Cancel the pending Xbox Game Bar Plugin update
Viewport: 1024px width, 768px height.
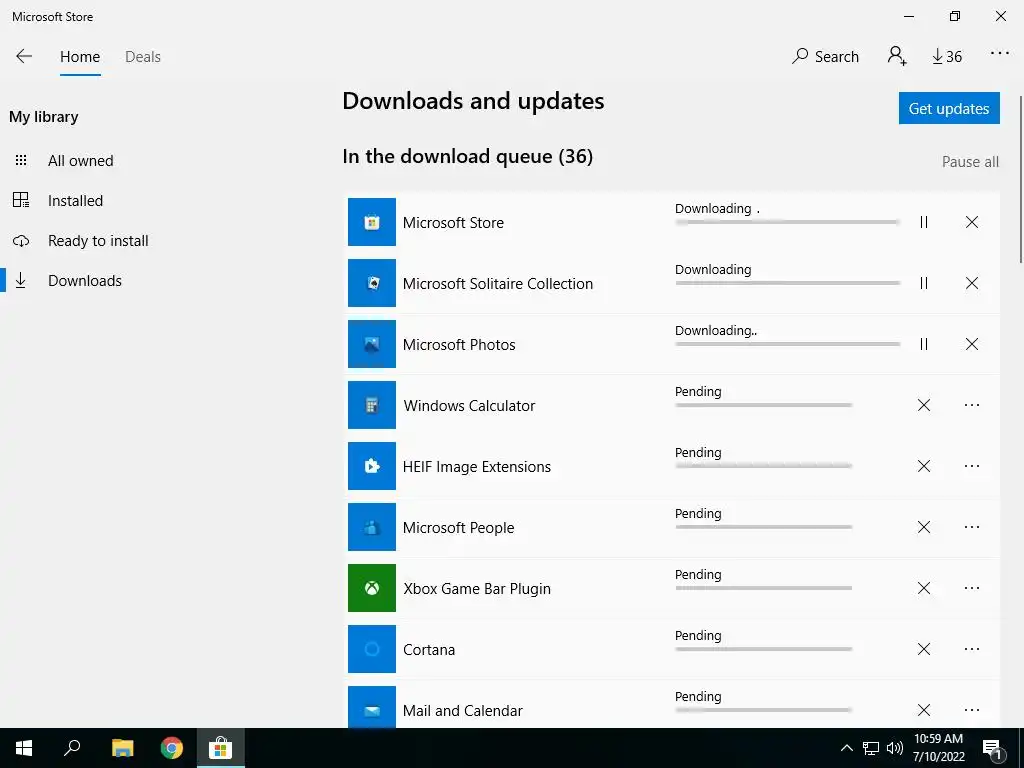pos(923,588)
